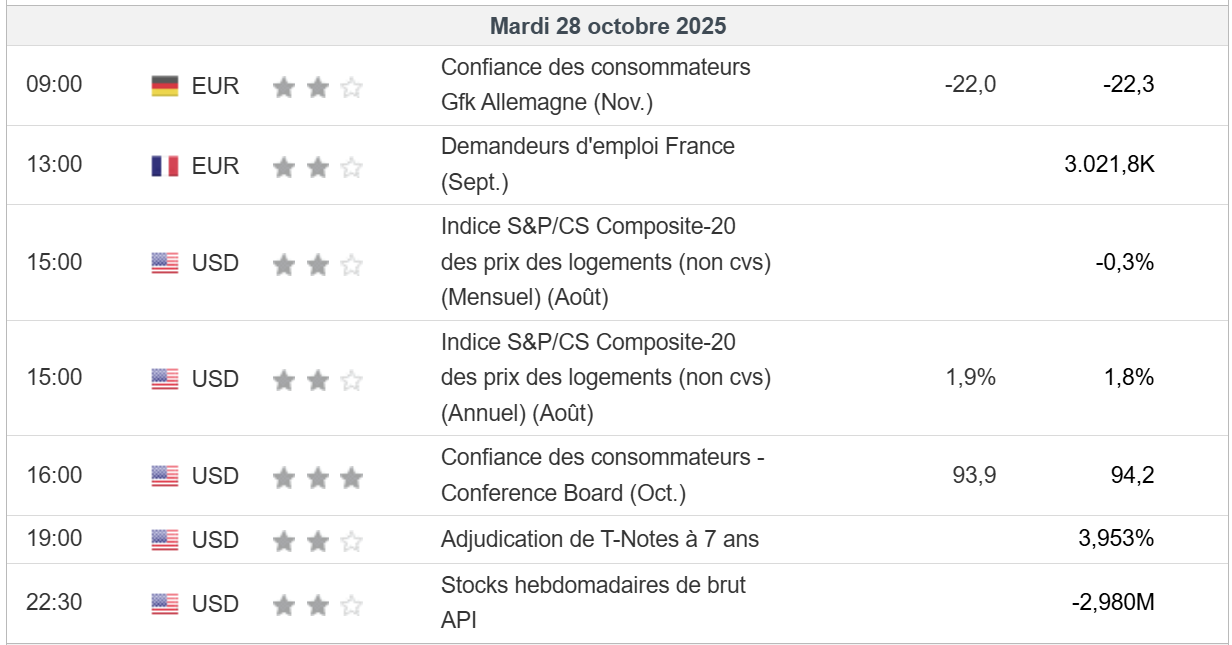Click the 3.021,8K previous value
The height and width of the screenshot is (645, 1232).
click(x=1109, y=164)
